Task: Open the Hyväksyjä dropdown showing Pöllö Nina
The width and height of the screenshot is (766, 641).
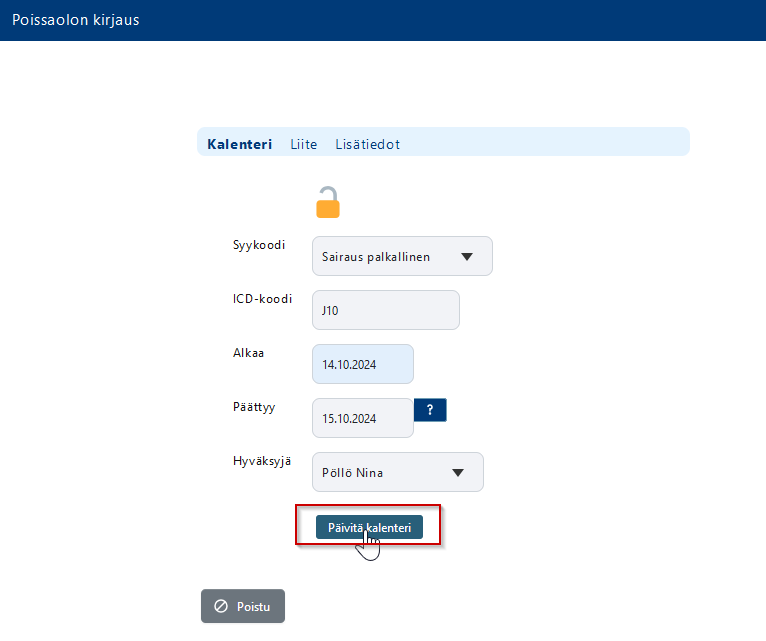Action: coord(385,472)
